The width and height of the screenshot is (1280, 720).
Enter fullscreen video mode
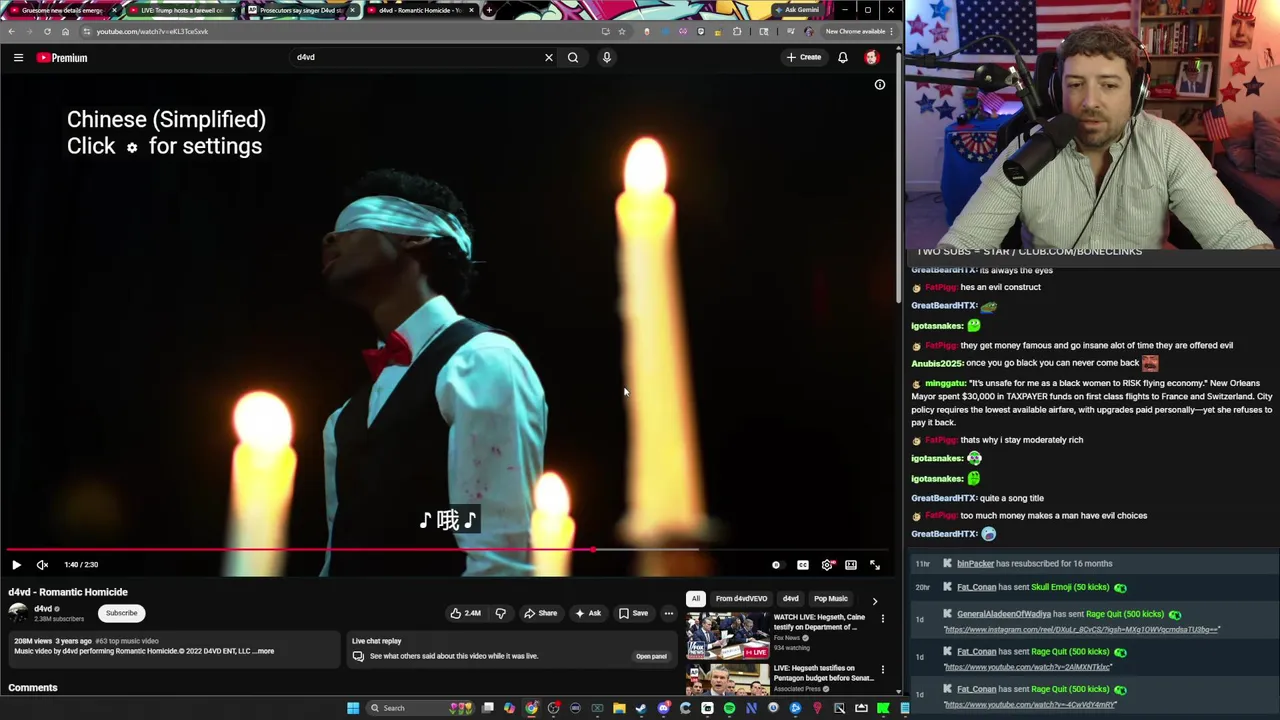coord(875,565)
